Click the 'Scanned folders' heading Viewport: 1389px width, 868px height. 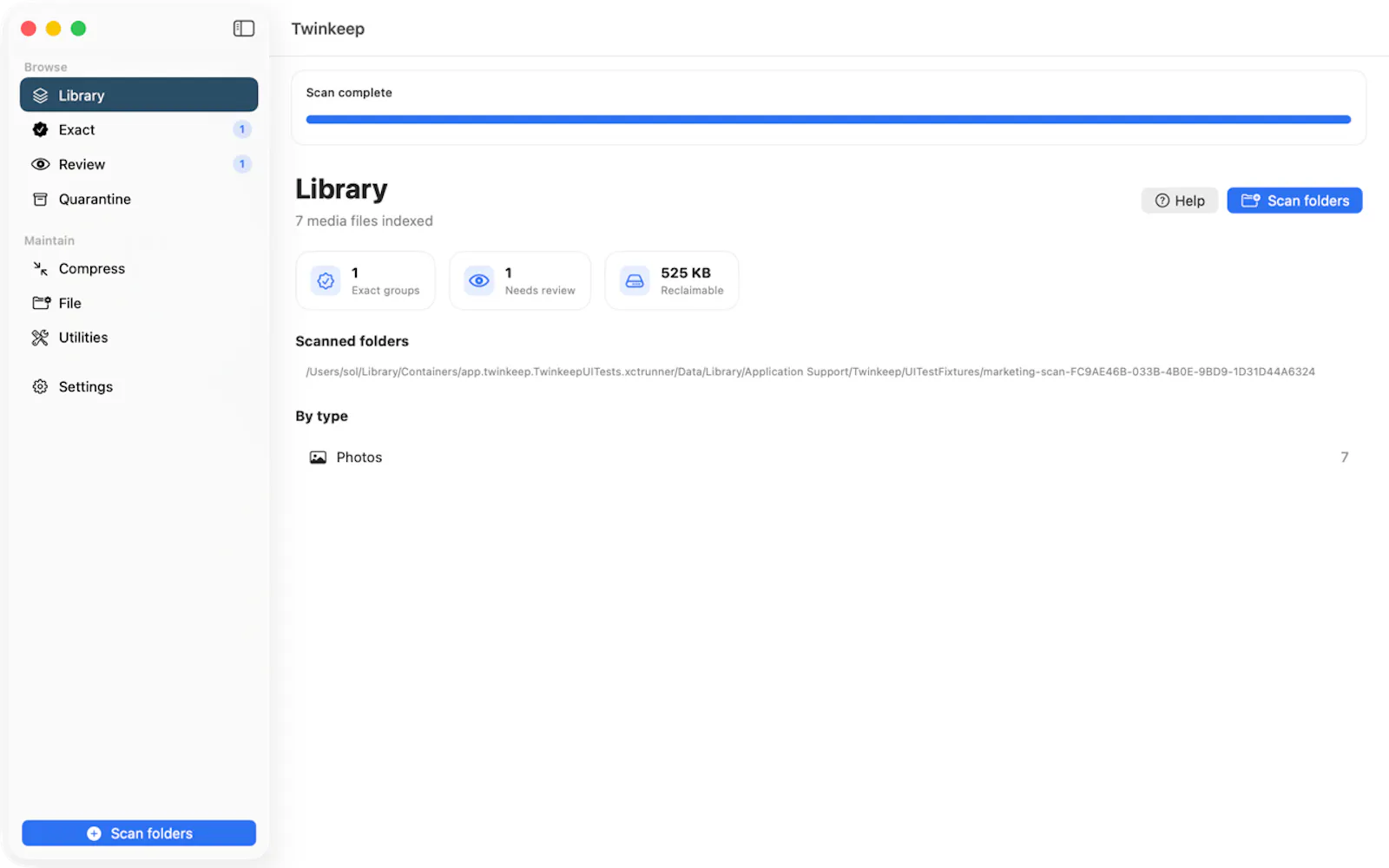coord(352,341)
